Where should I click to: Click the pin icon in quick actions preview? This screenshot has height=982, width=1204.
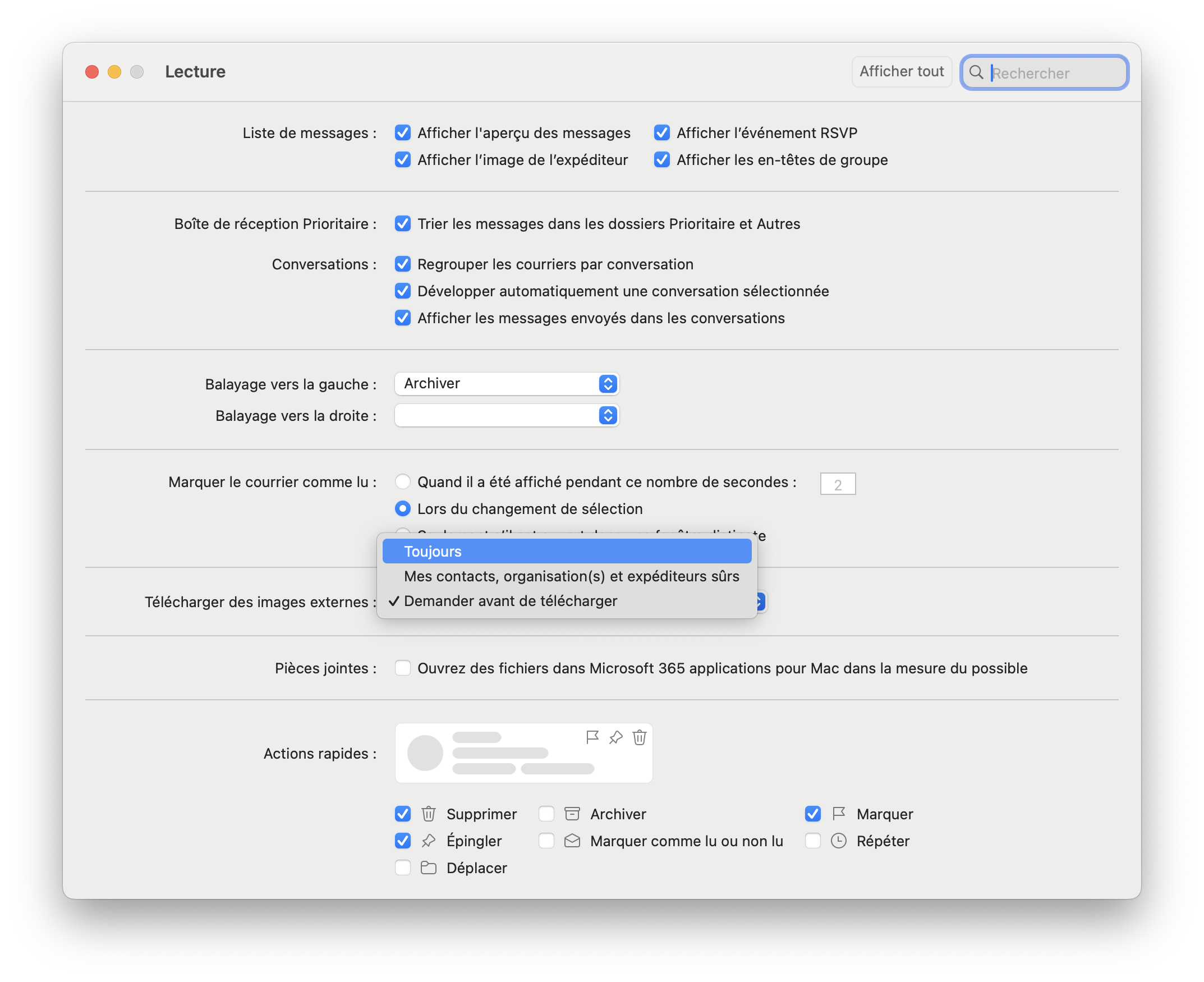(616, 737)
